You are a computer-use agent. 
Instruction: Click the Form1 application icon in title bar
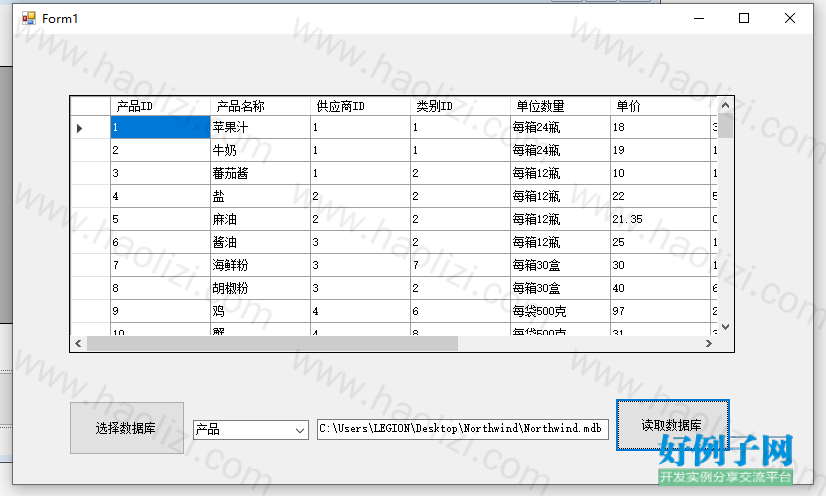click(x=28, y=18)
